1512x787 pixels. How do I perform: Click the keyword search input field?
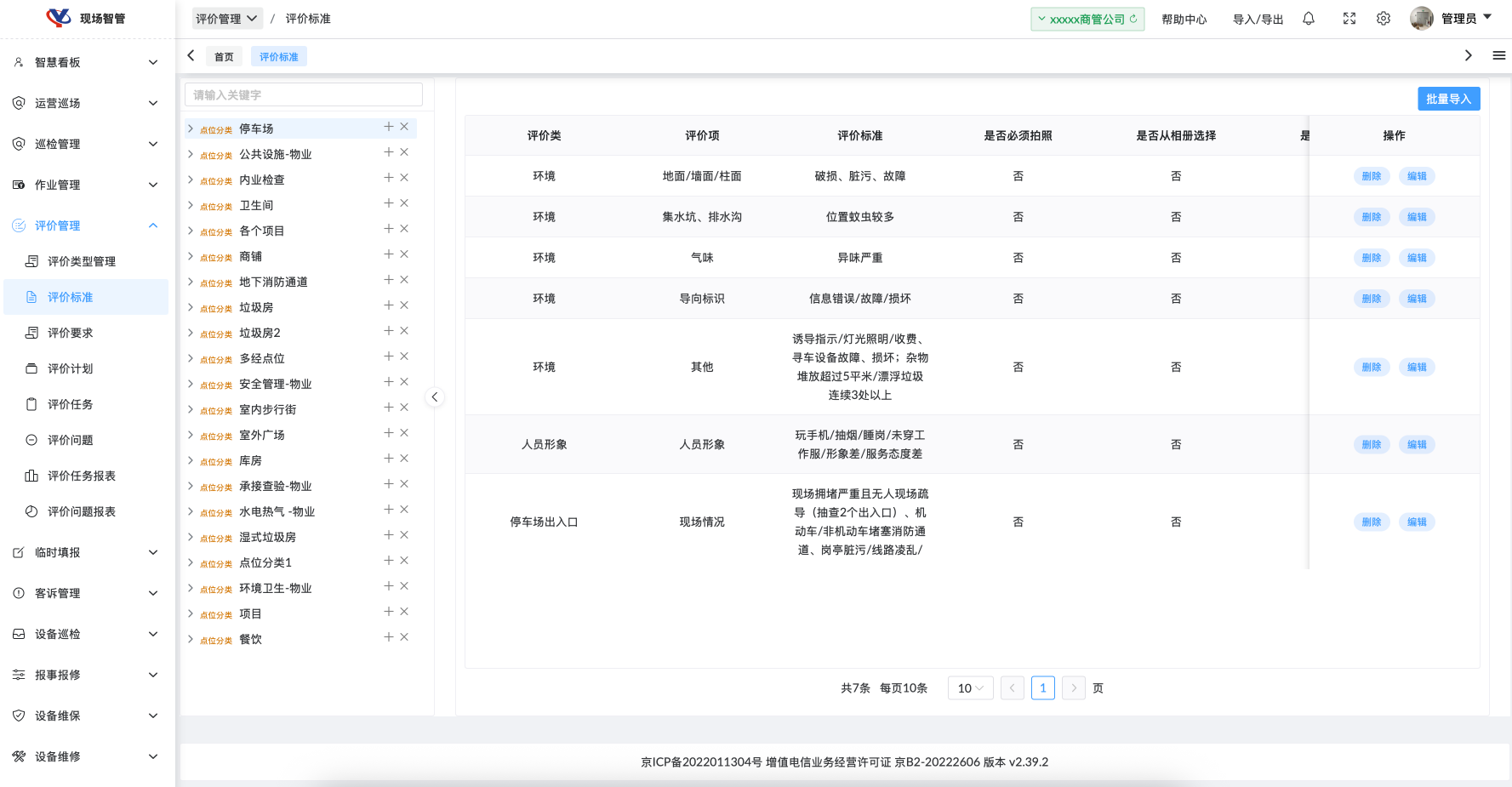303,95
